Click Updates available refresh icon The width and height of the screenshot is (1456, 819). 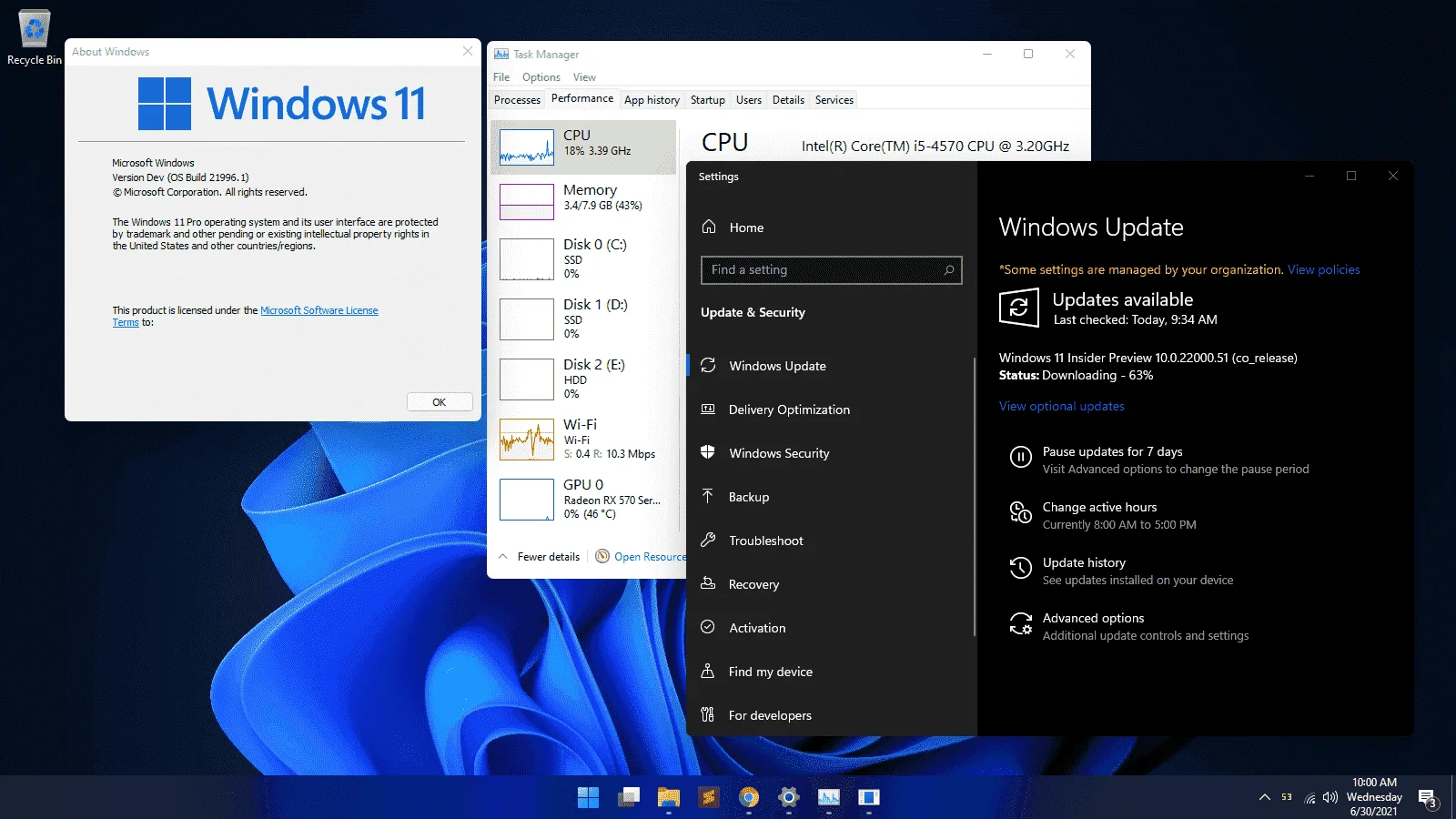click(1018, 308)
